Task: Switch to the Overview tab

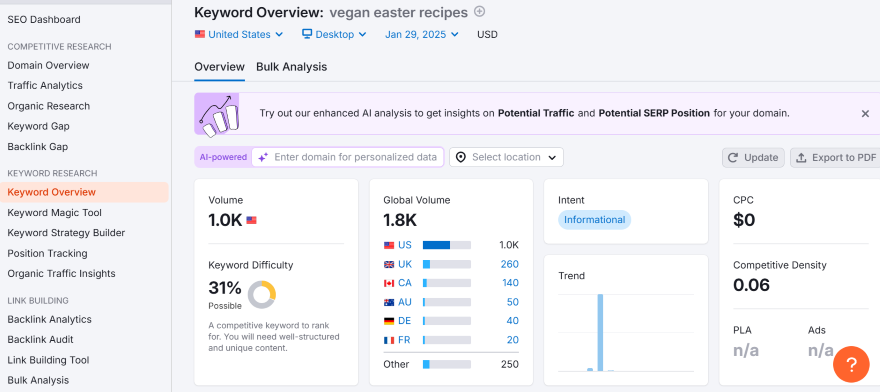Action: (219, 67)
